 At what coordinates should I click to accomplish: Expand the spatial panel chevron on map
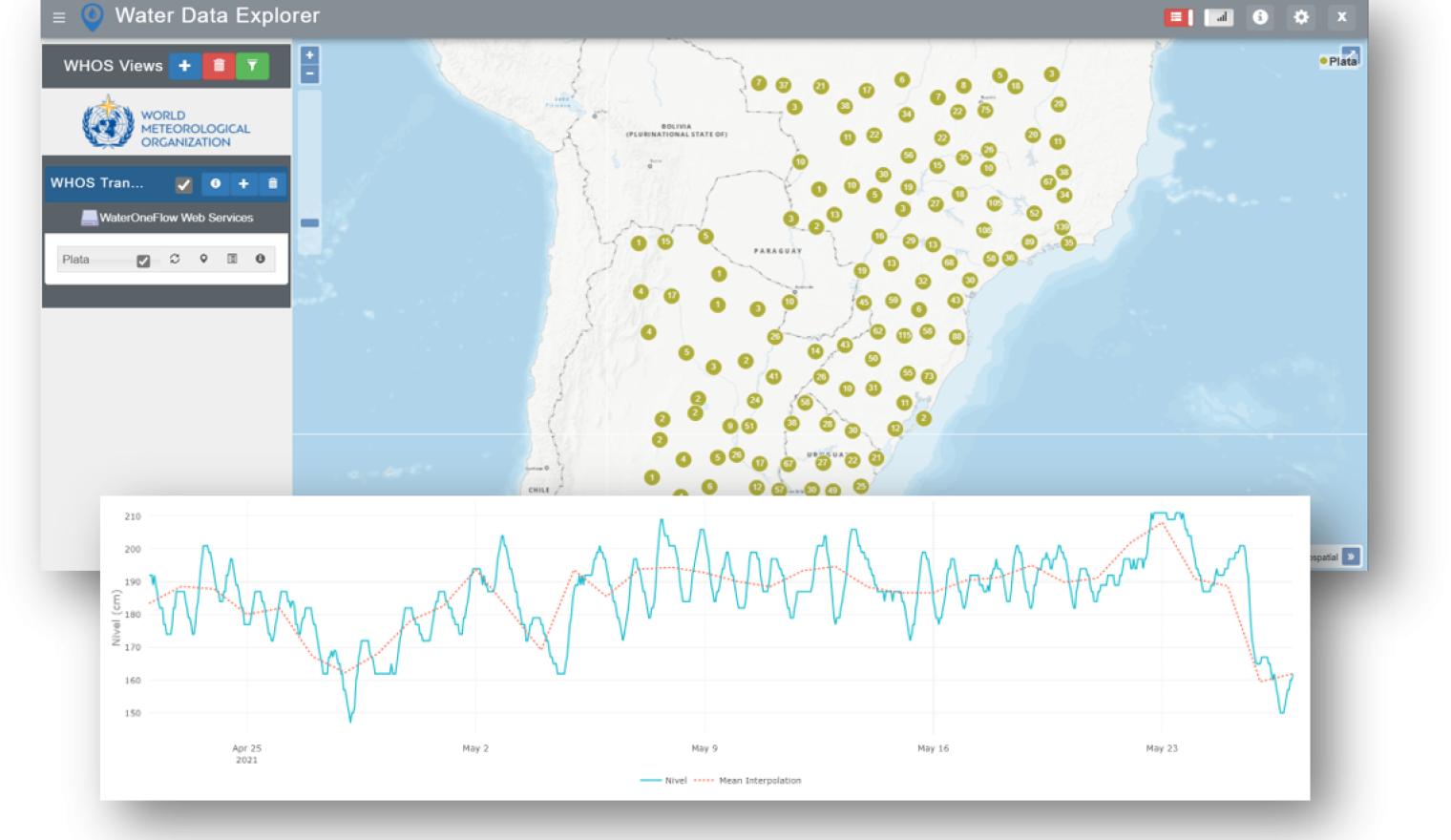coord(1350,556)
